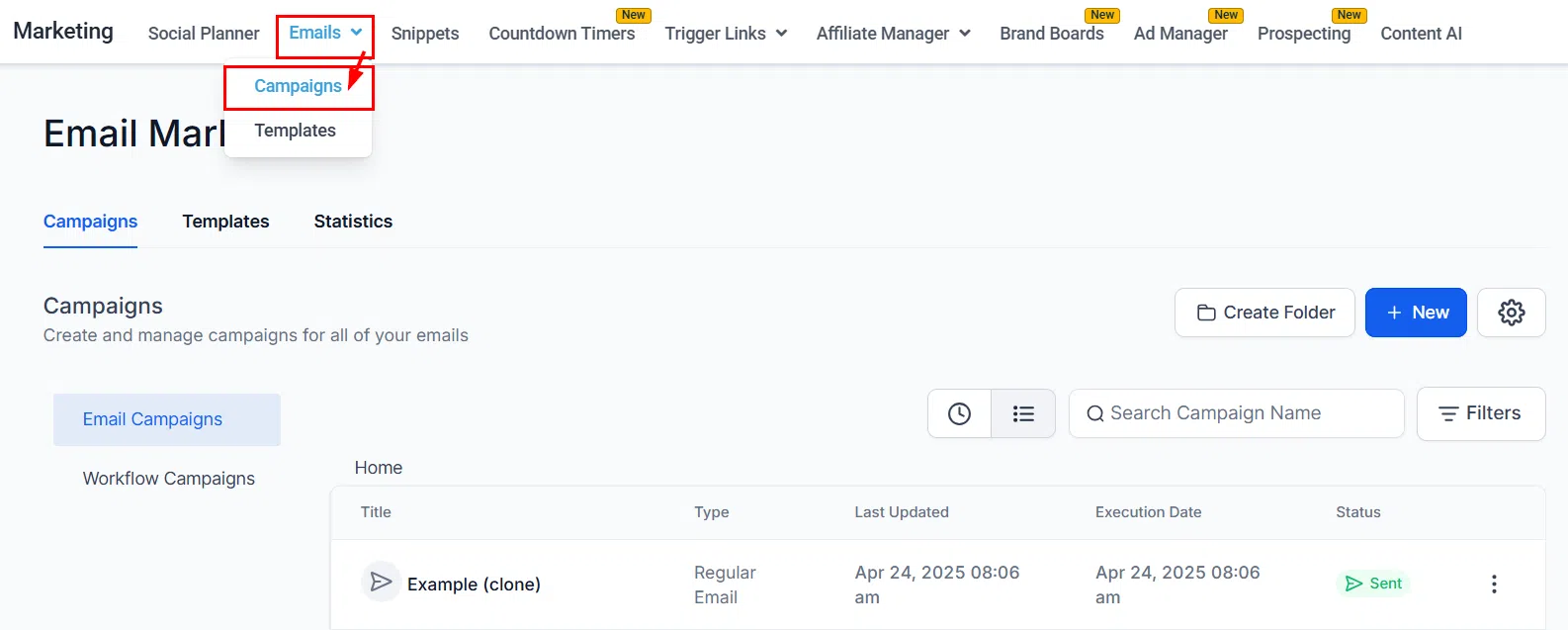Switch to Statistics tab
The height and width of the screenshot is (630, 1568).
(x=353, y=222)
